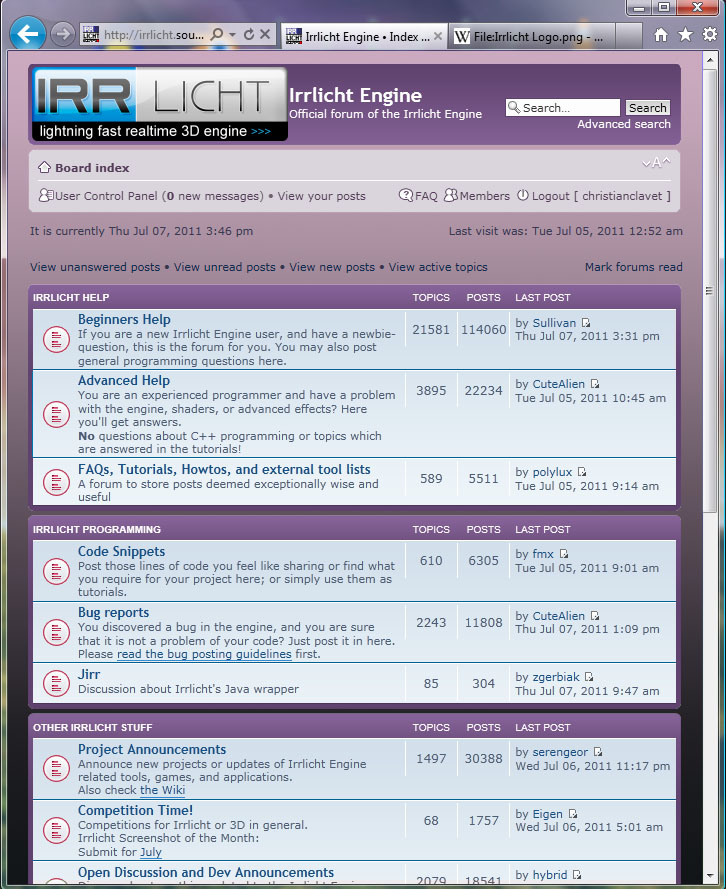Close the Irrlicht Engine Index tab
The height and width of the screenshot is (889, 726).
click(438, 37)
